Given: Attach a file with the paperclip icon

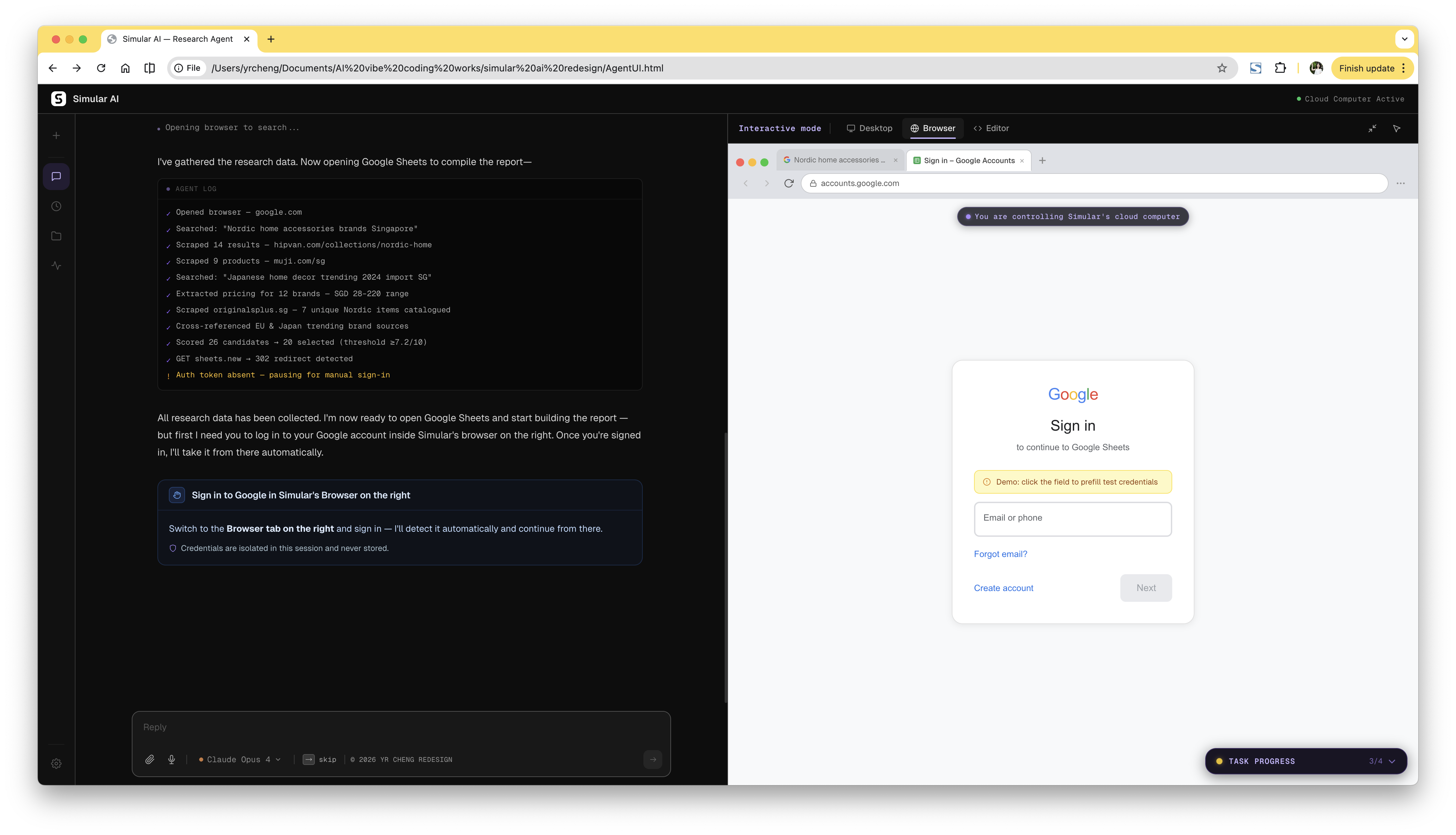Looking at the screenshot, I should pyautogui.click(x=150, y=759).
